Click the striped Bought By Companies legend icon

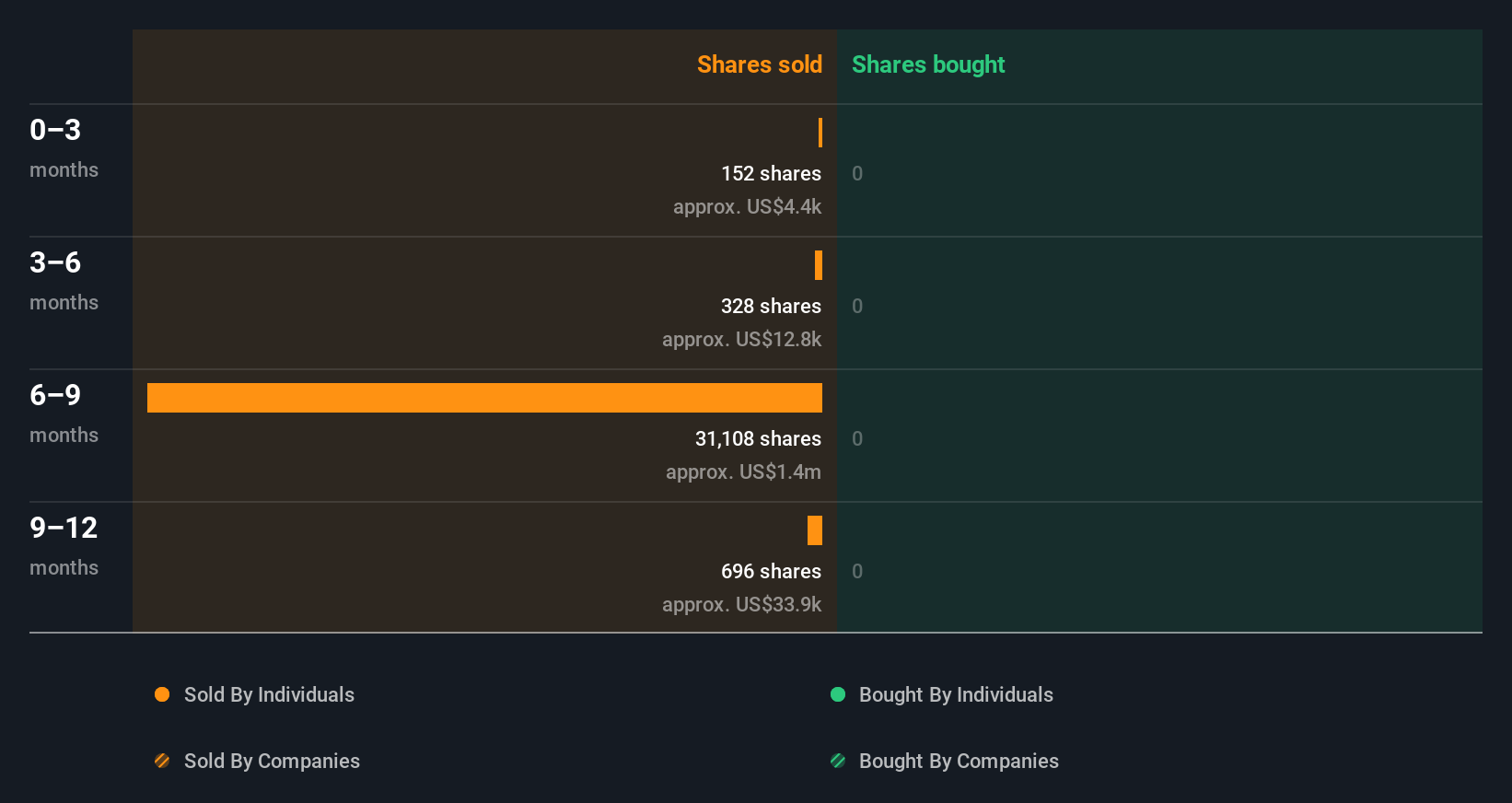click(x=838, y=761)
